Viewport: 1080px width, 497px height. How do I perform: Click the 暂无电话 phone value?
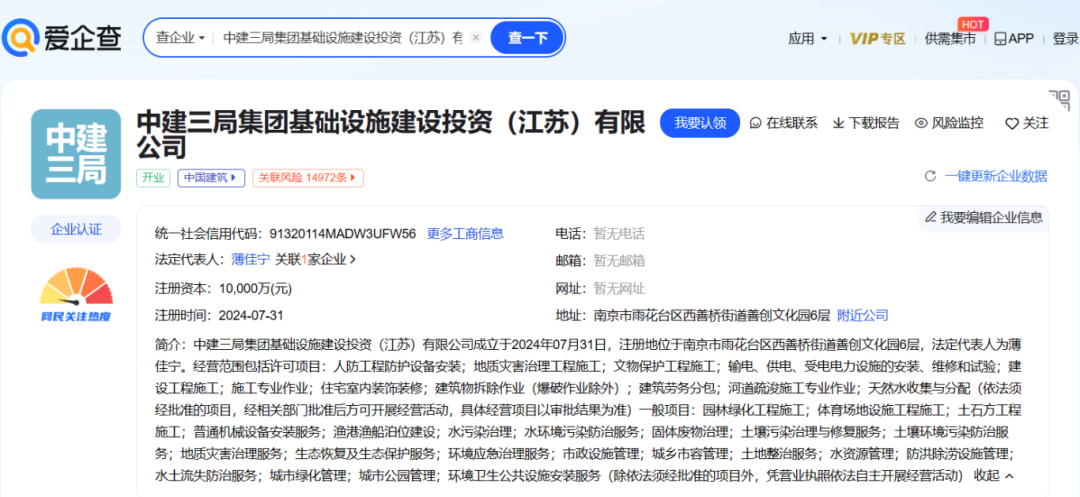click(619, 233)
